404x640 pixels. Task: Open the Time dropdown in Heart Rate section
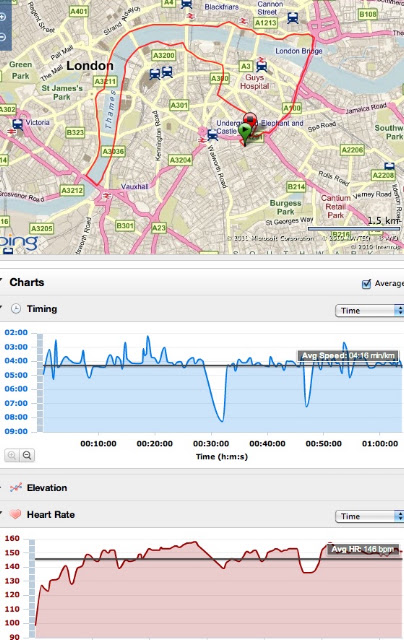tap(369, 516)
